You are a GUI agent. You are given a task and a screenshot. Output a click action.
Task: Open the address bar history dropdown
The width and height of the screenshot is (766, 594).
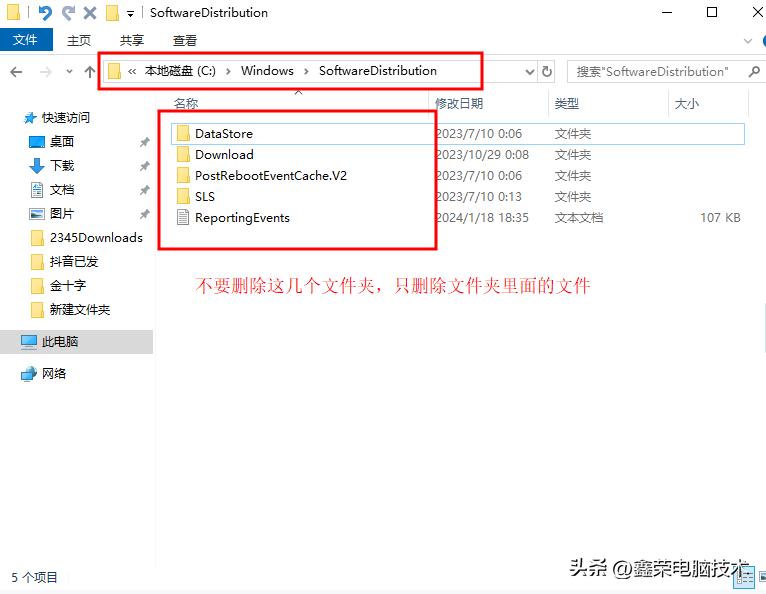click(530, 72)
